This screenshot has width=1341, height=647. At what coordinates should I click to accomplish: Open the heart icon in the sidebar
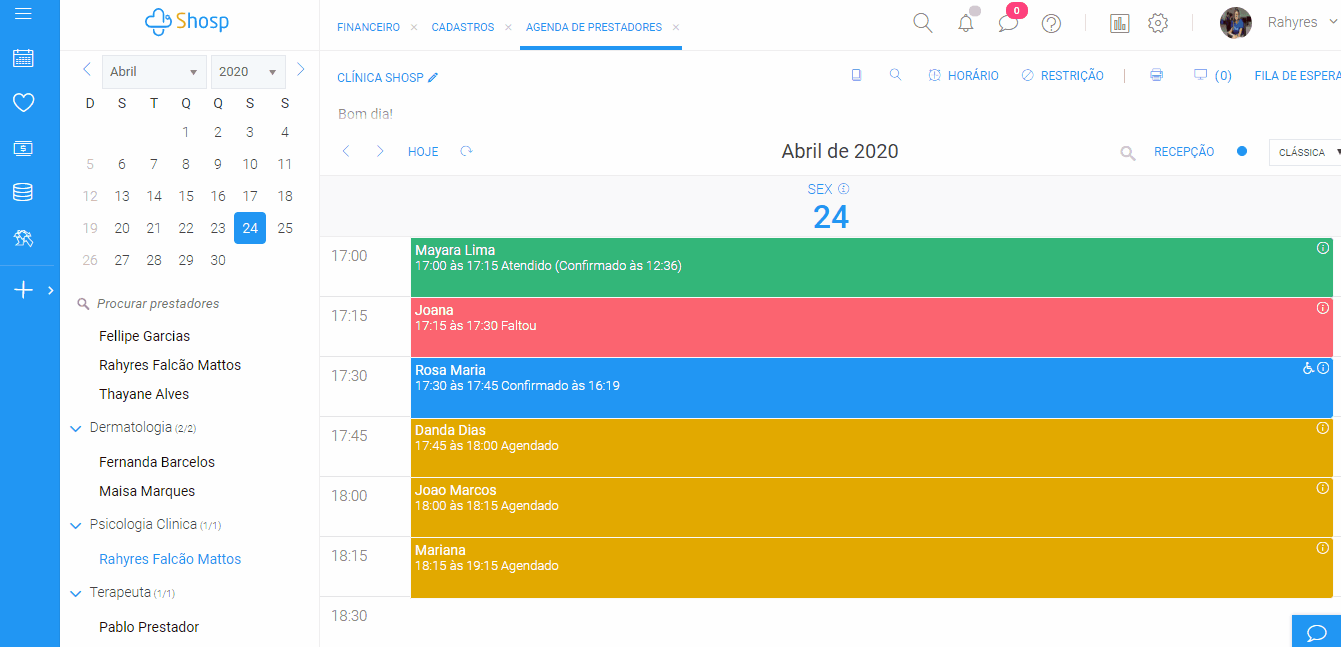point(23,102)
